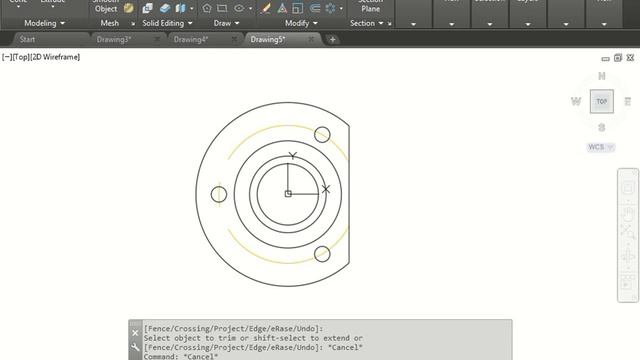Select the solid Union boolean icon
This screenshot has height=360, width=640.
(x=147, y=8)
